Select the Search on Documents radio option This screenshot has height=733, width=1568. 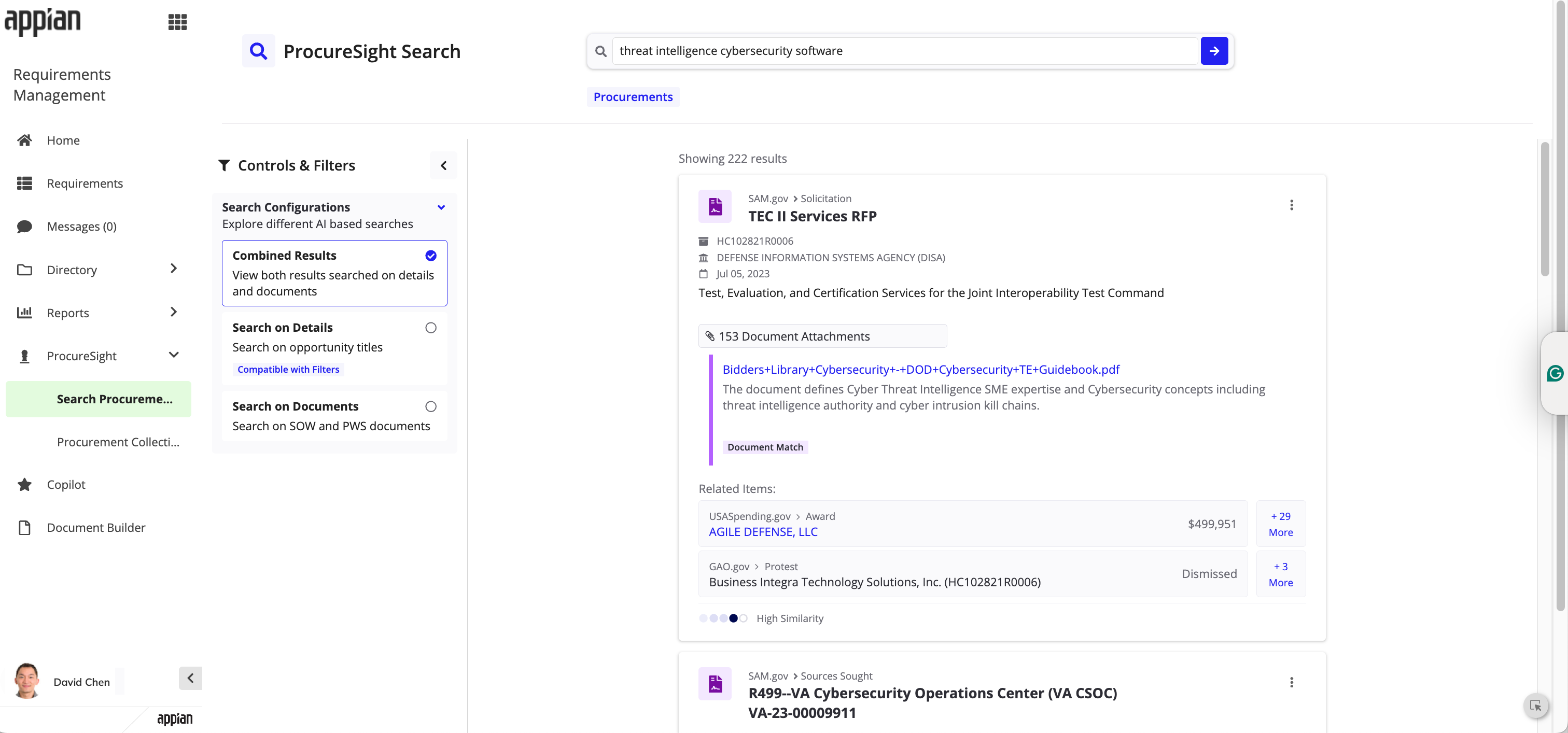pos(430,406)
